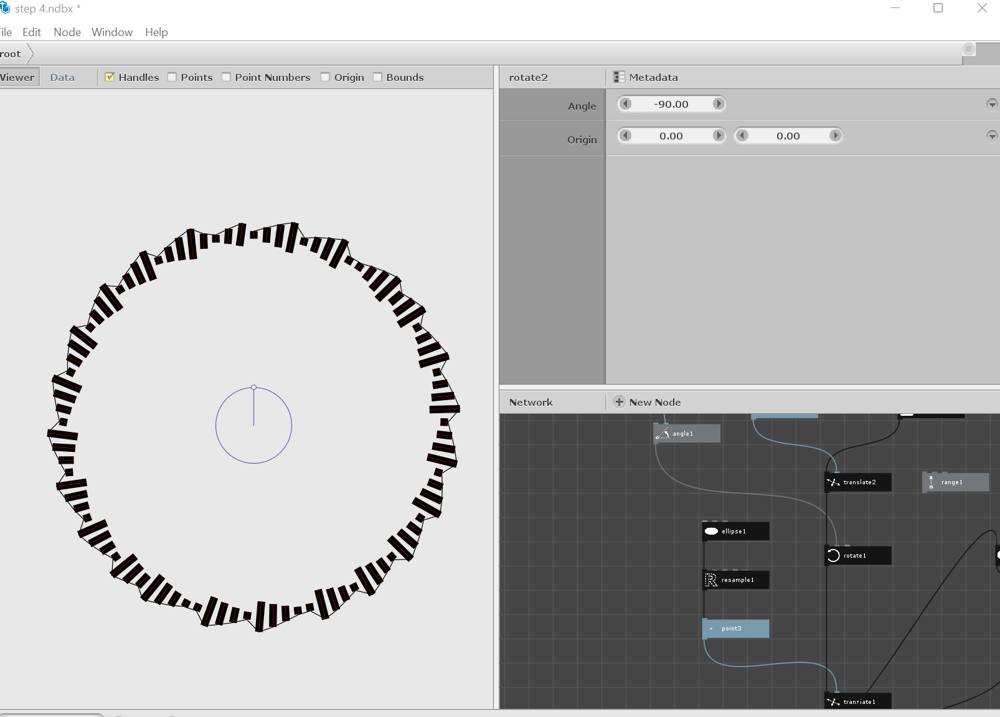The height and width of the screenshot is (717, 1000).
Task: Open the Node menu
Action: (x=67, y=32)
